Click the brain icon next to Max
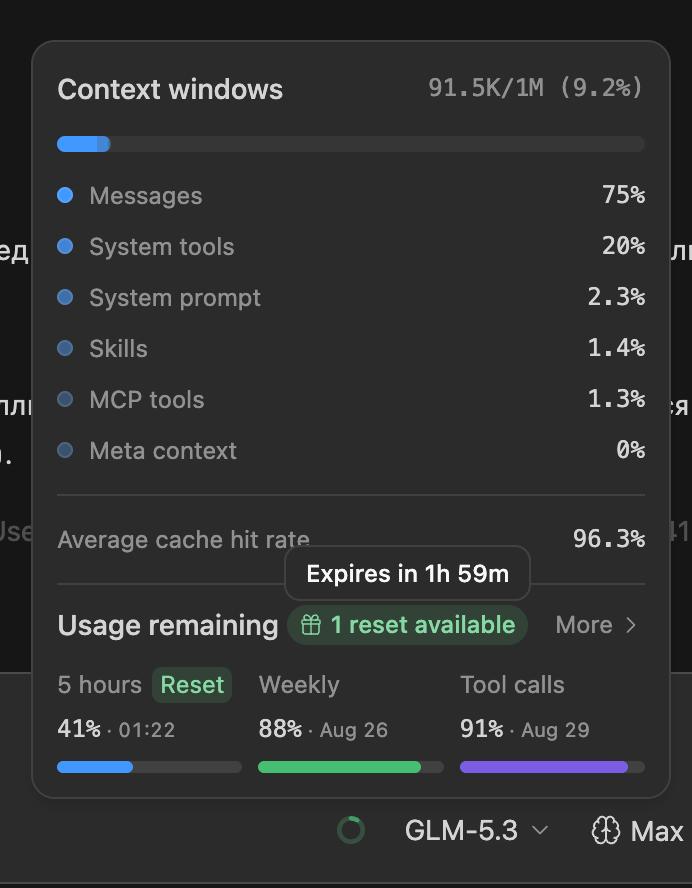 pos(605,831)
